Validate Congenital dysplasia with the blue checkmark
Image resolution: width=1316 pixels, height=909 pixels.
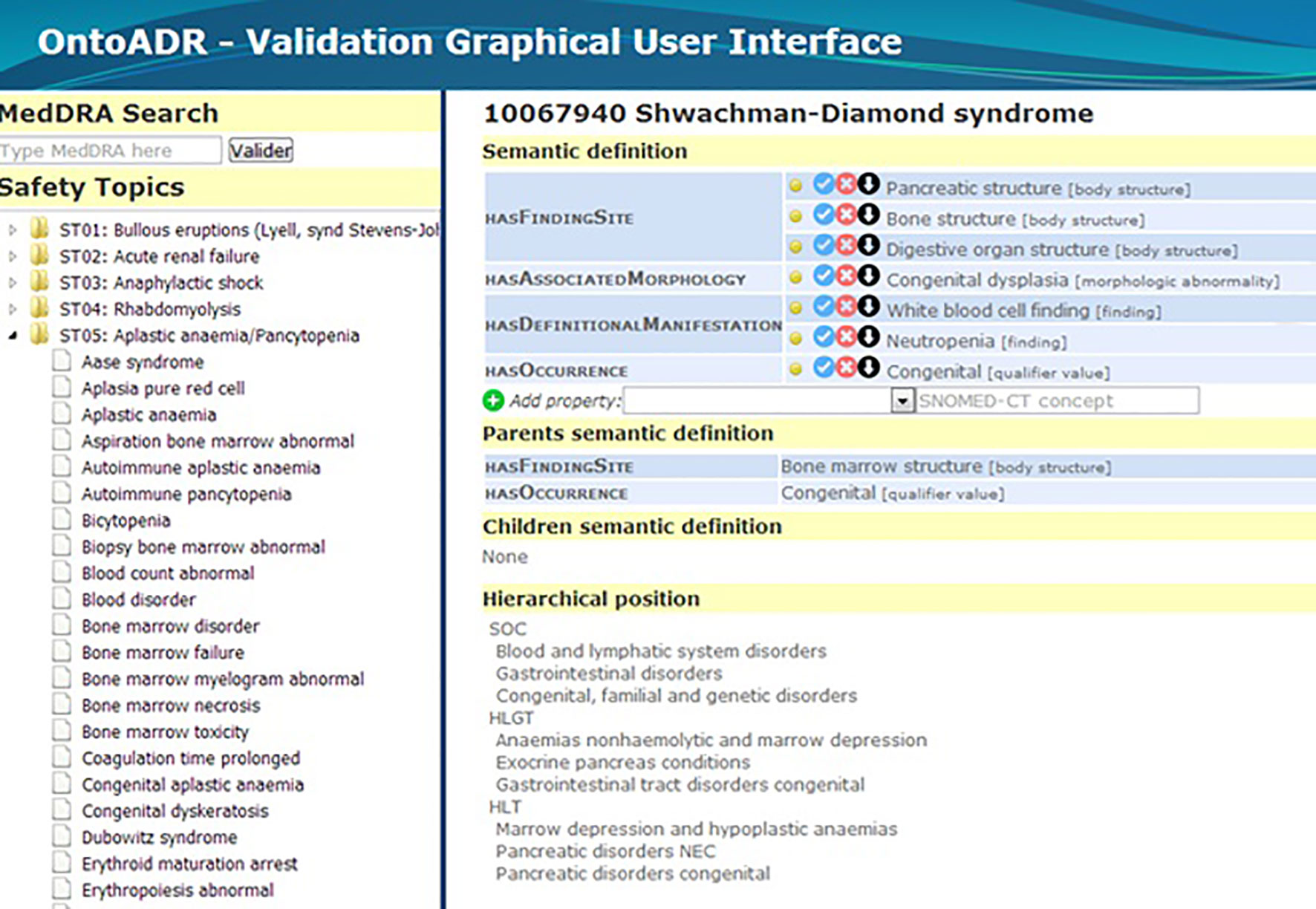click(x=824, y=276)
